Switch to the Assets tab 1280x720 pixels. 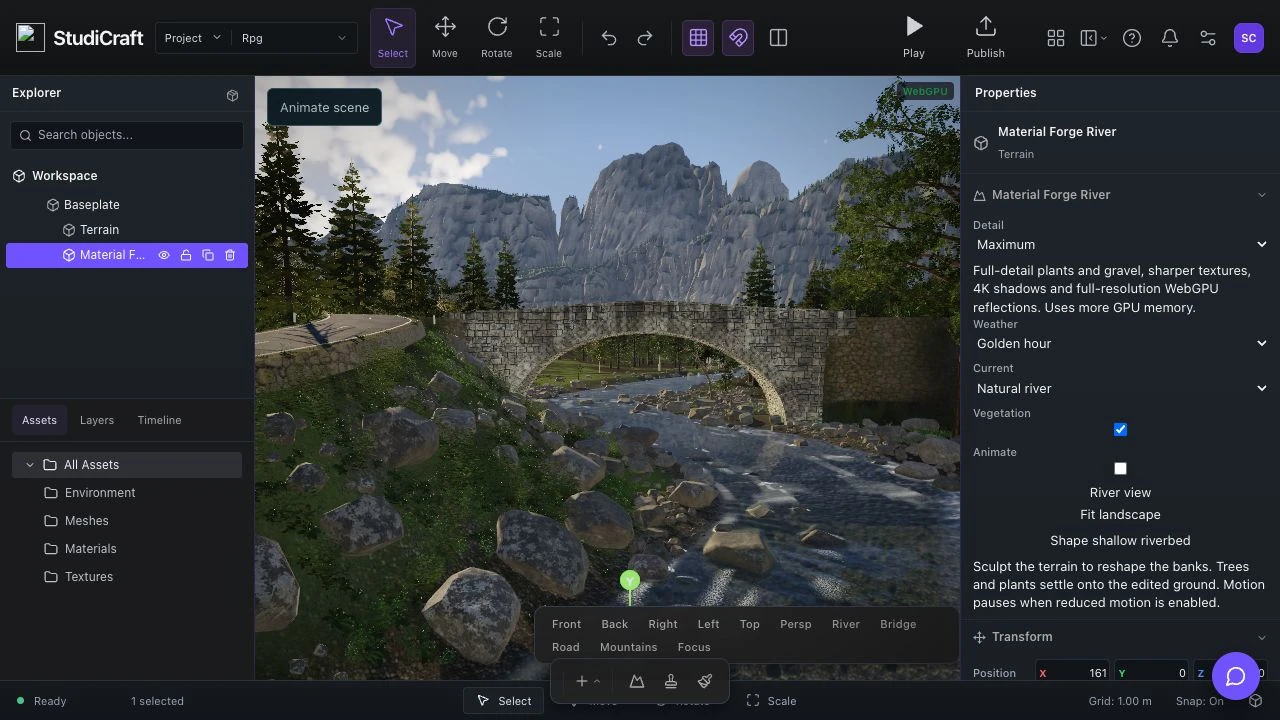click(40, 420)
